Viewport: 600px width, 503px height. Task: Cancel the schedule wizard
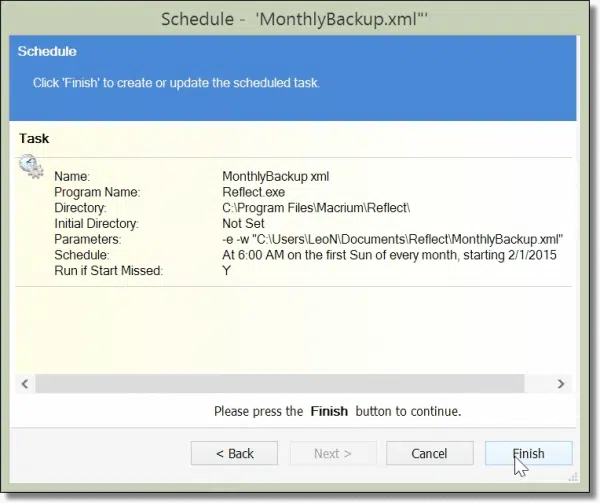[430, 454]
